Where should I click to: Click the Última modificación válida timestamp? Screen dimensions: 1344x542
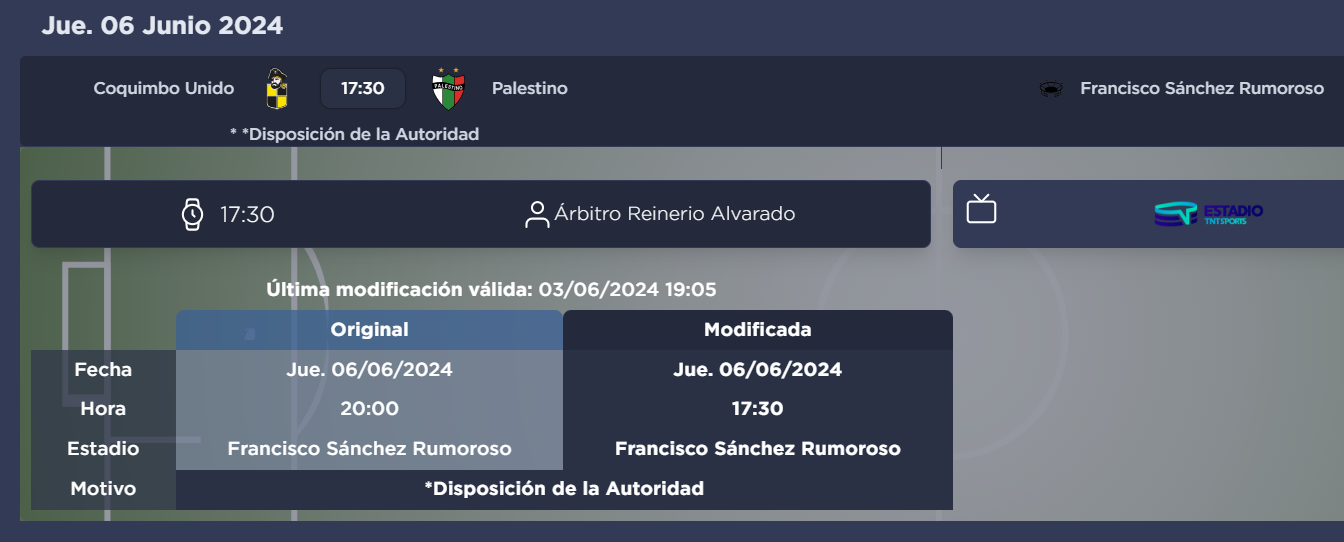pos(491,290)
